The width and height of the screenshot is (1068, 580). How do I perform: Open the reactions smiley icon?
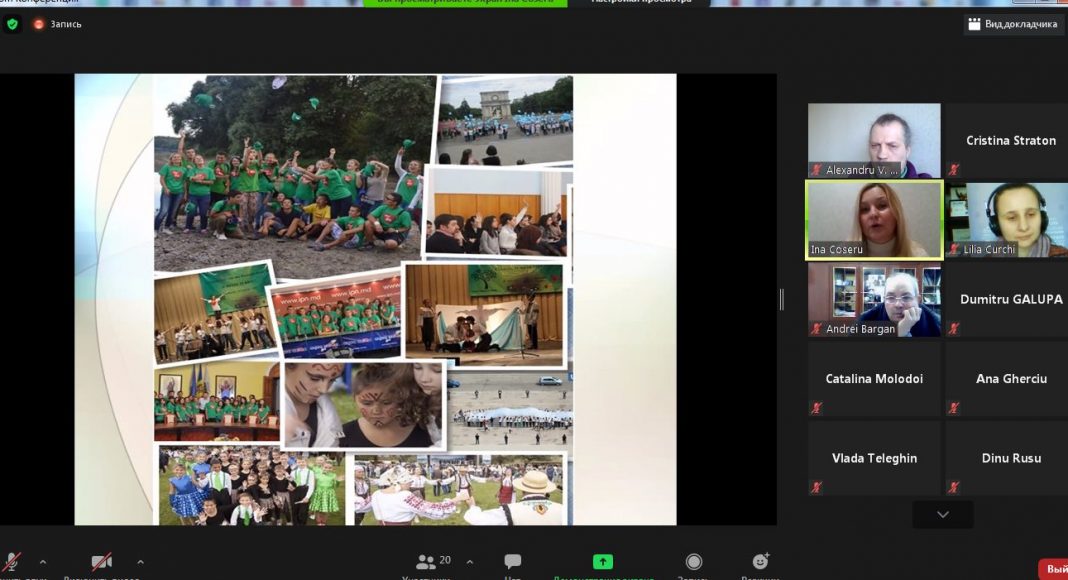tap(761, 561)
